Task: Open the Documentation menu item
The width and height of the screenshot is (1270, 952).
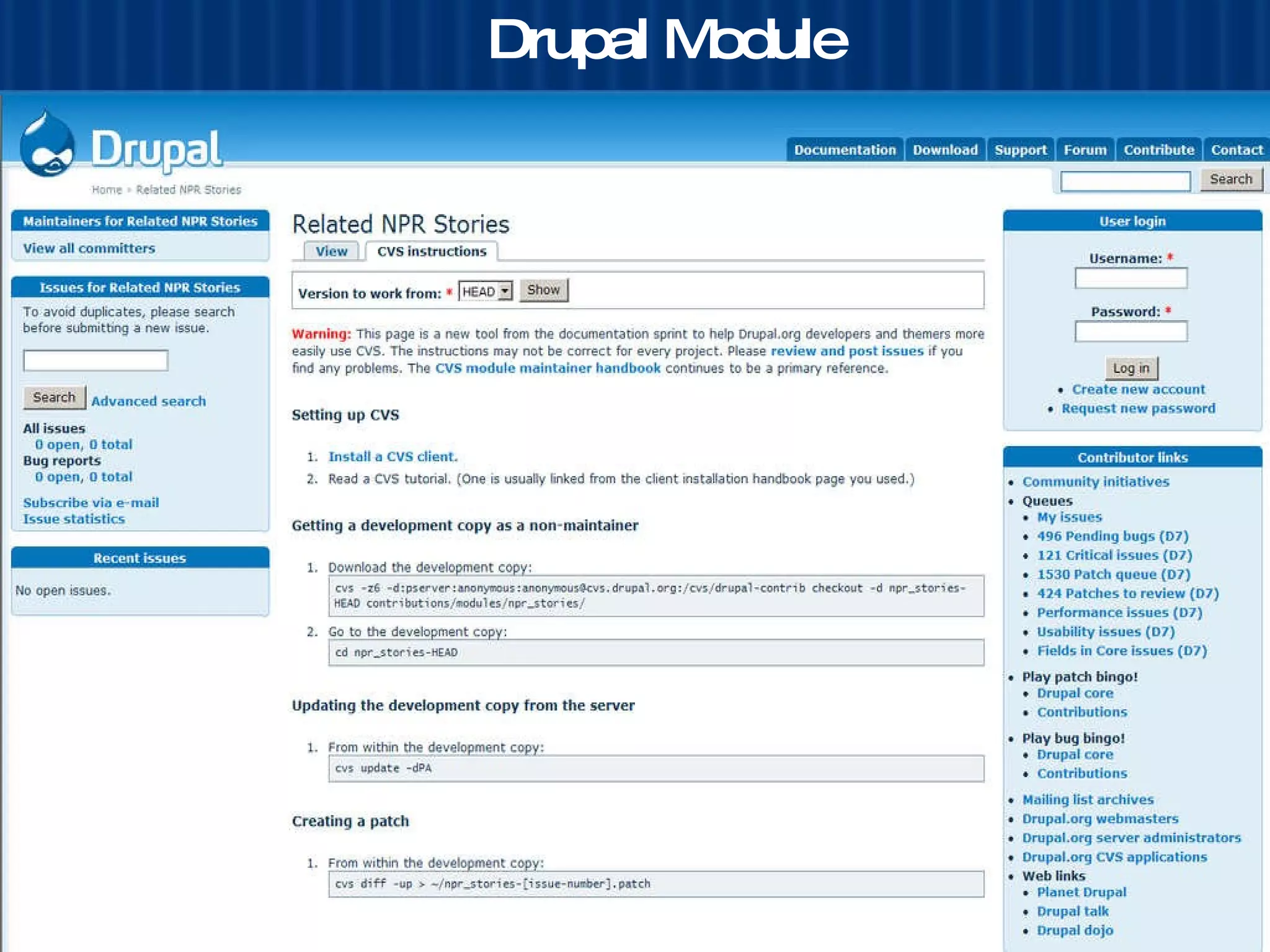Action: point(845,150)
